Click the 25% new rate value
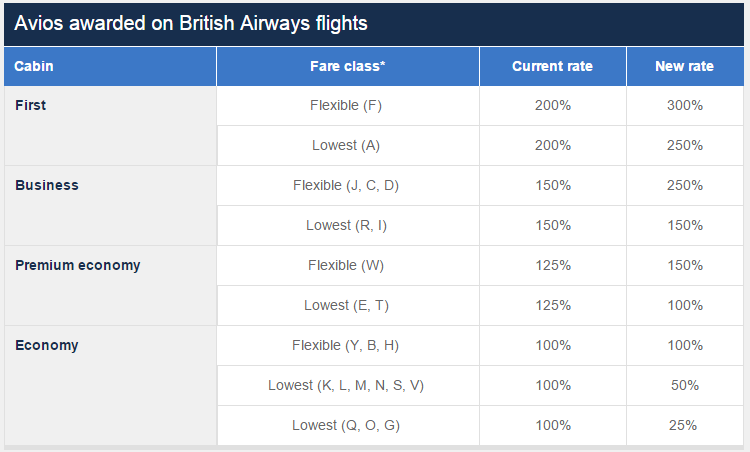This screenshot has height=452, width=750. (684, 425)
